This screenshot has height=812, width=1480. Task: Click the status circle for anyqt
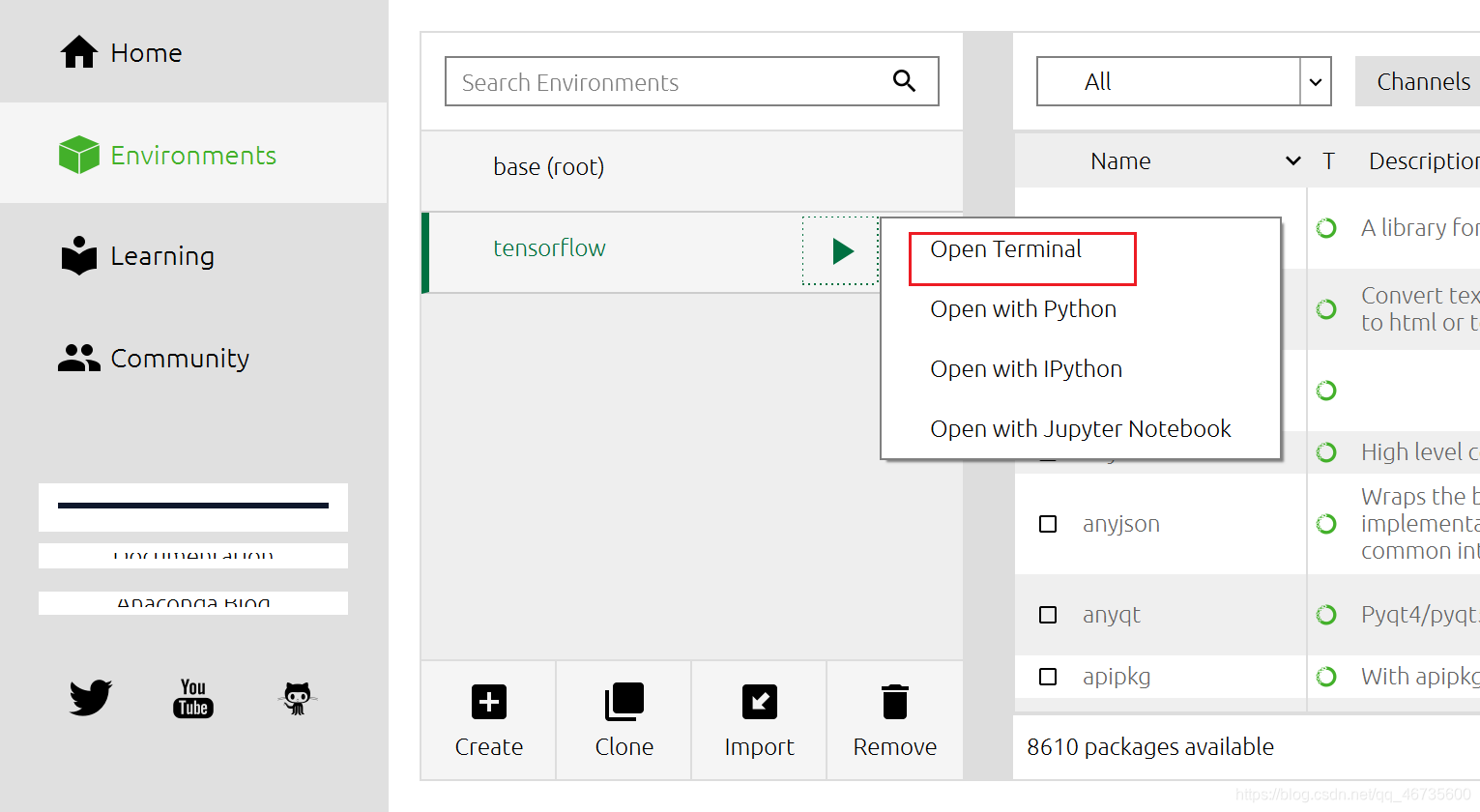1326,615
